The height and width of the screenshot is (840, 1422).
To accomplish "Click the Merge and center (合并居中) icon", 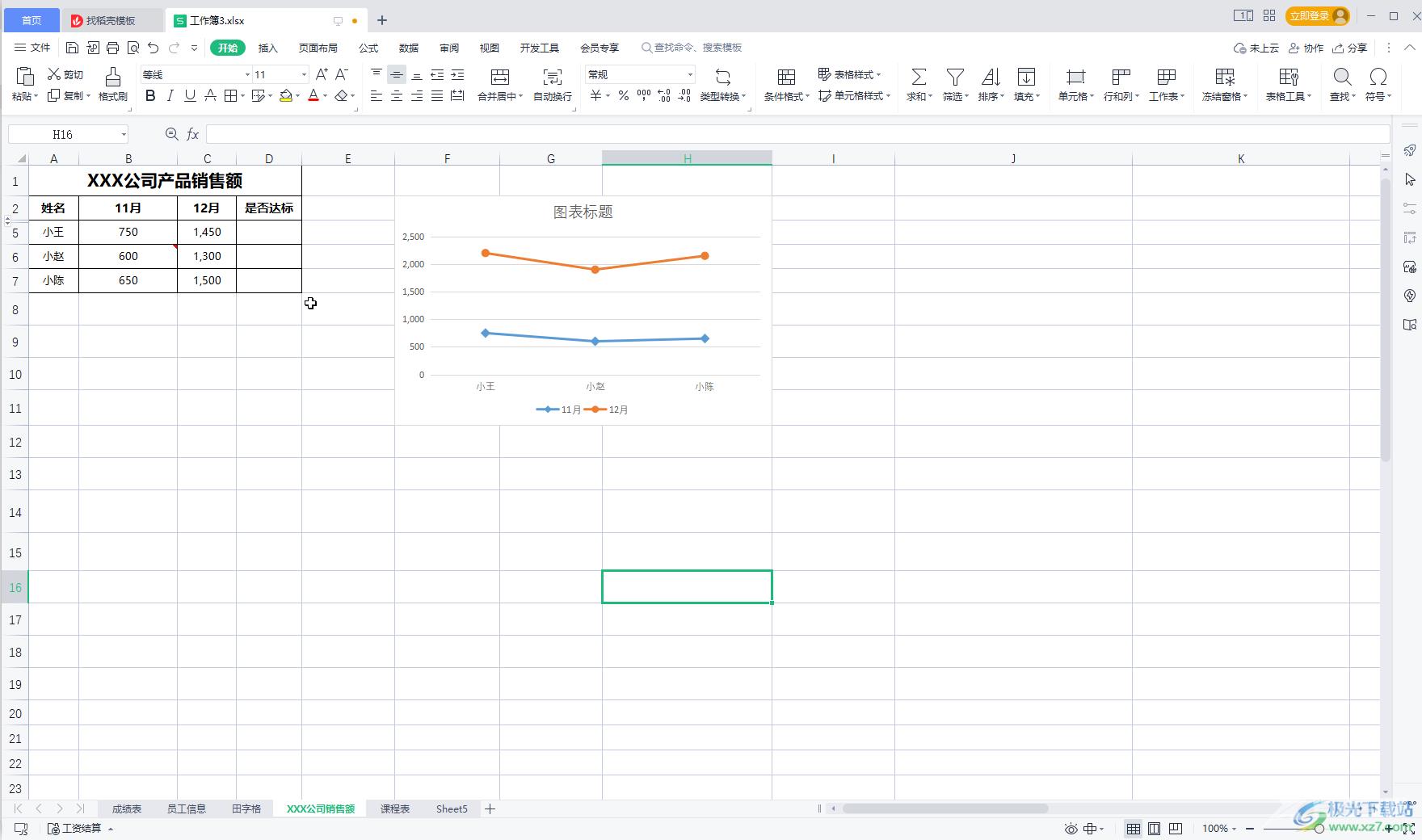I will pos(500,77).
